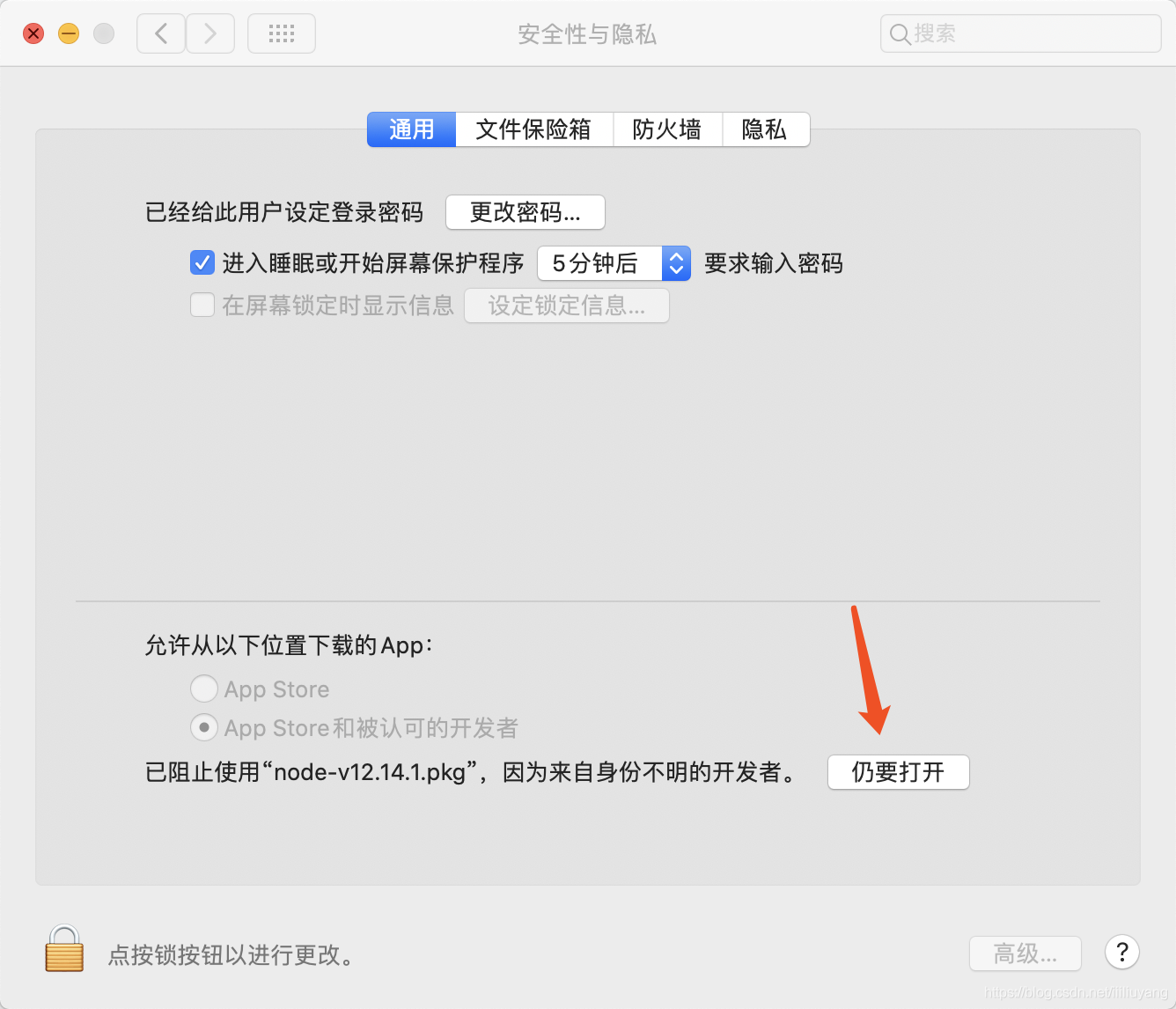The height and width of the screenshot is (1009, 1176).
Task: Click the magnifier icon in search
Action: point(900,34)
